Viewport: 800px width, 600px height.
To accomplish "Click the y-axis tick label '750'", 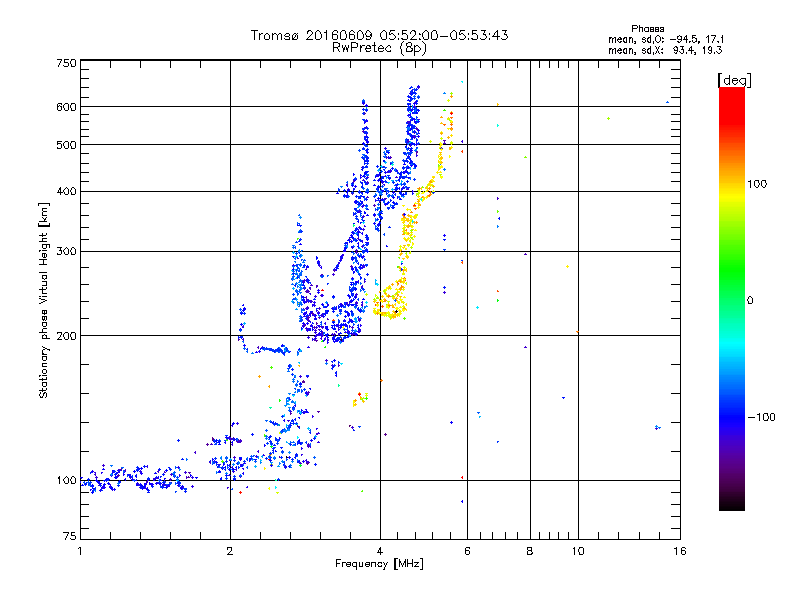I will [x=66, y=63].
